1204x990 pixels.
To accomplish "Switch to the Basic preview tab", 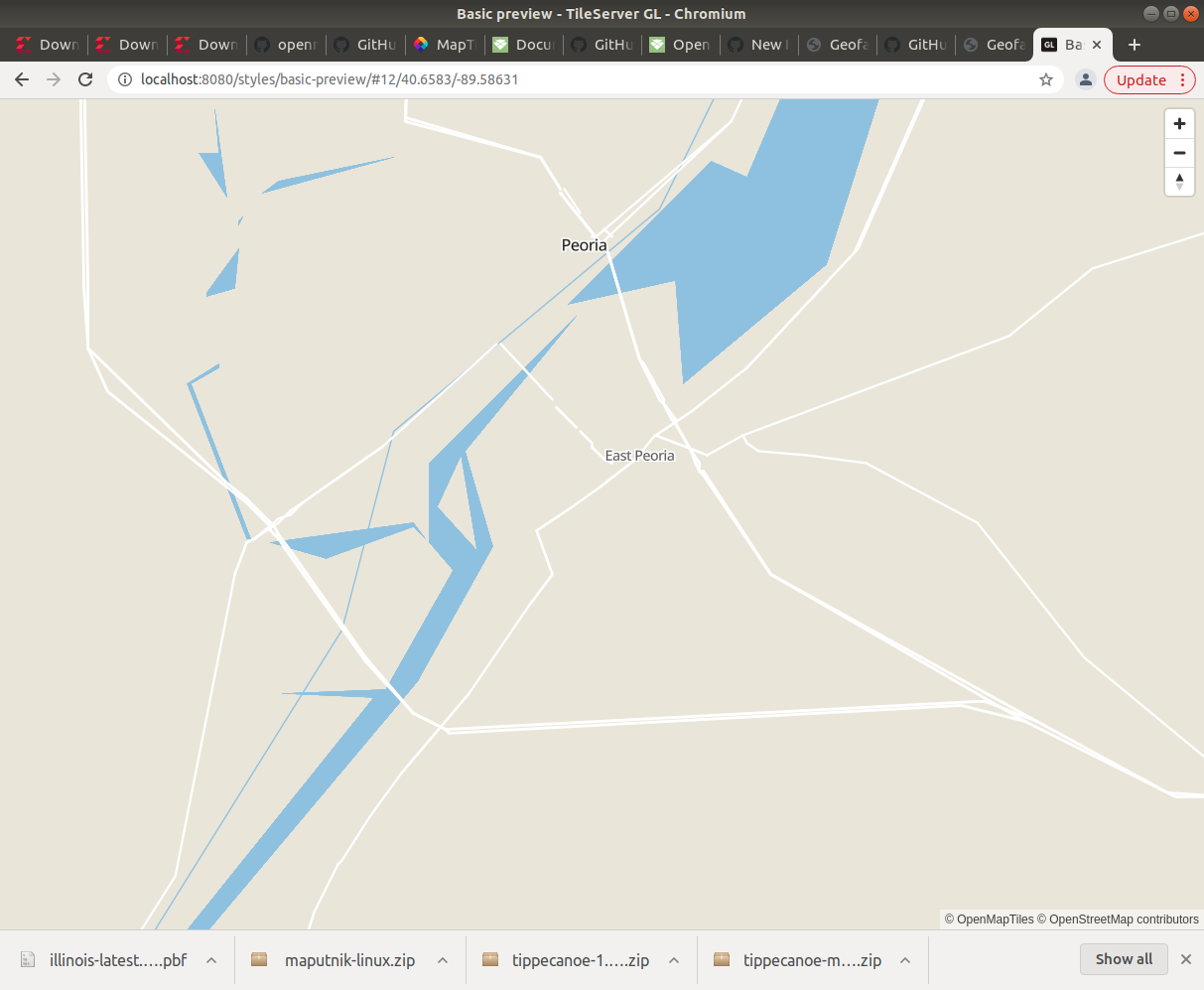I will 1072,45.
